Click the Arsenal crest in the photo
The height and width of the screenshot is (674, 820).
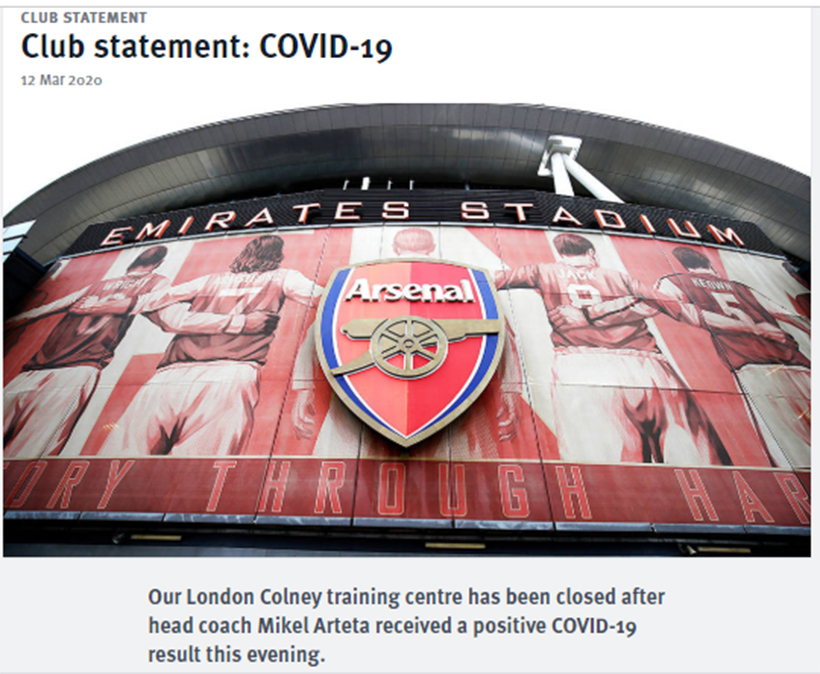(410, 354)
